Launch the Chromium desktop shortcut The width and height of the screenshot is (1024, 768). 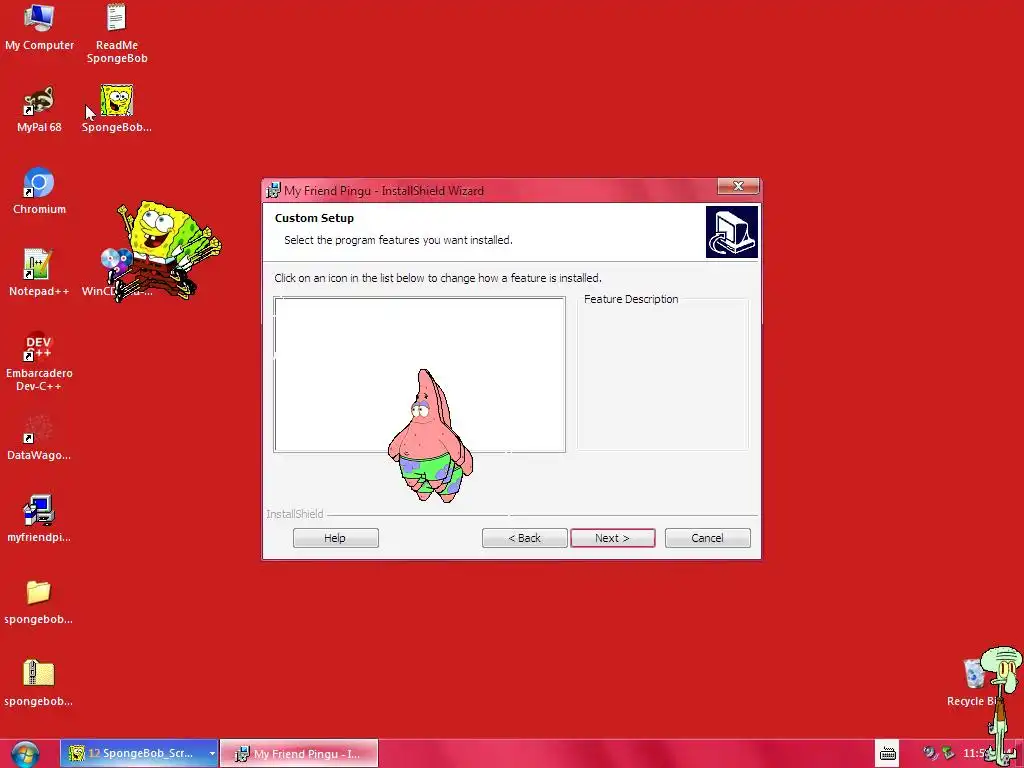coord(39,191)
